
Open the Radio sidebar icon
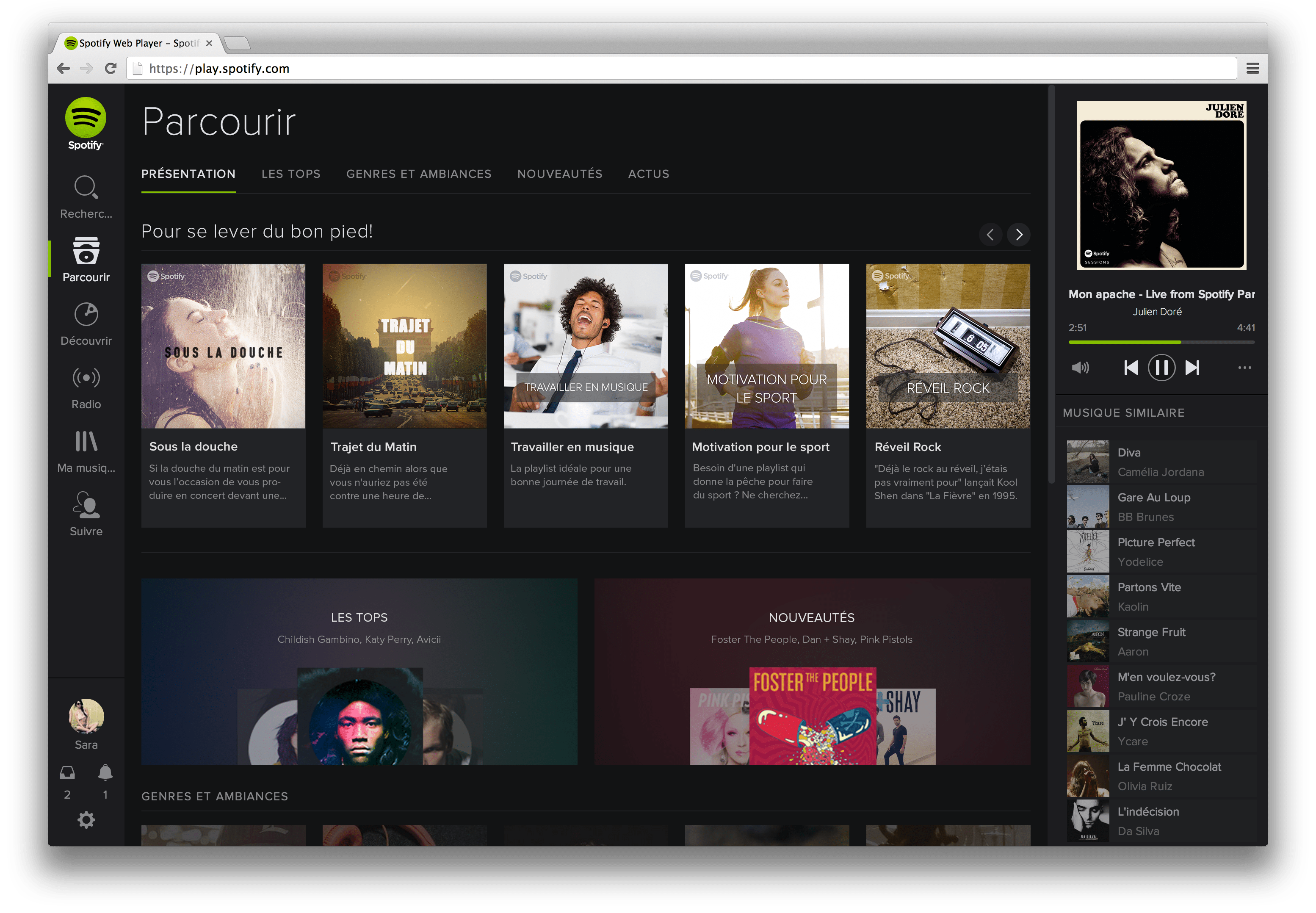click(86, 378)
